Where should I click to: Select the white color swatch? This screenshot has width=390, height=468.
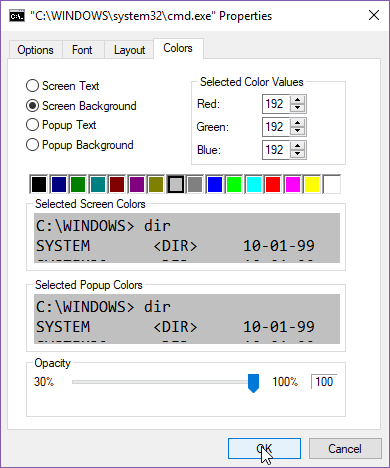tap(332, 184)
